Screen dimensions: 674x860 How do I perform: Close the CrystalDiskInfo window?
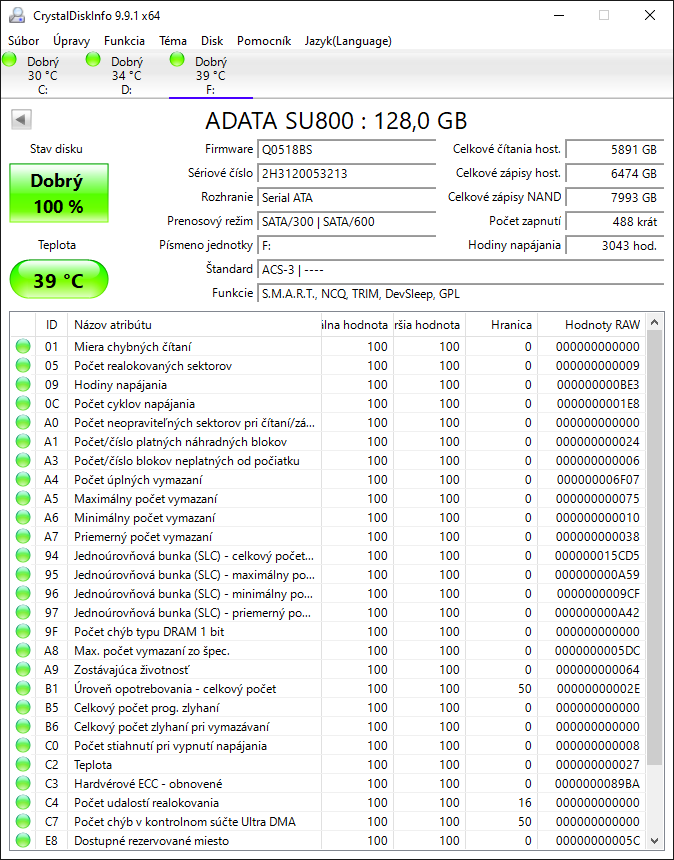coord(650,15)
